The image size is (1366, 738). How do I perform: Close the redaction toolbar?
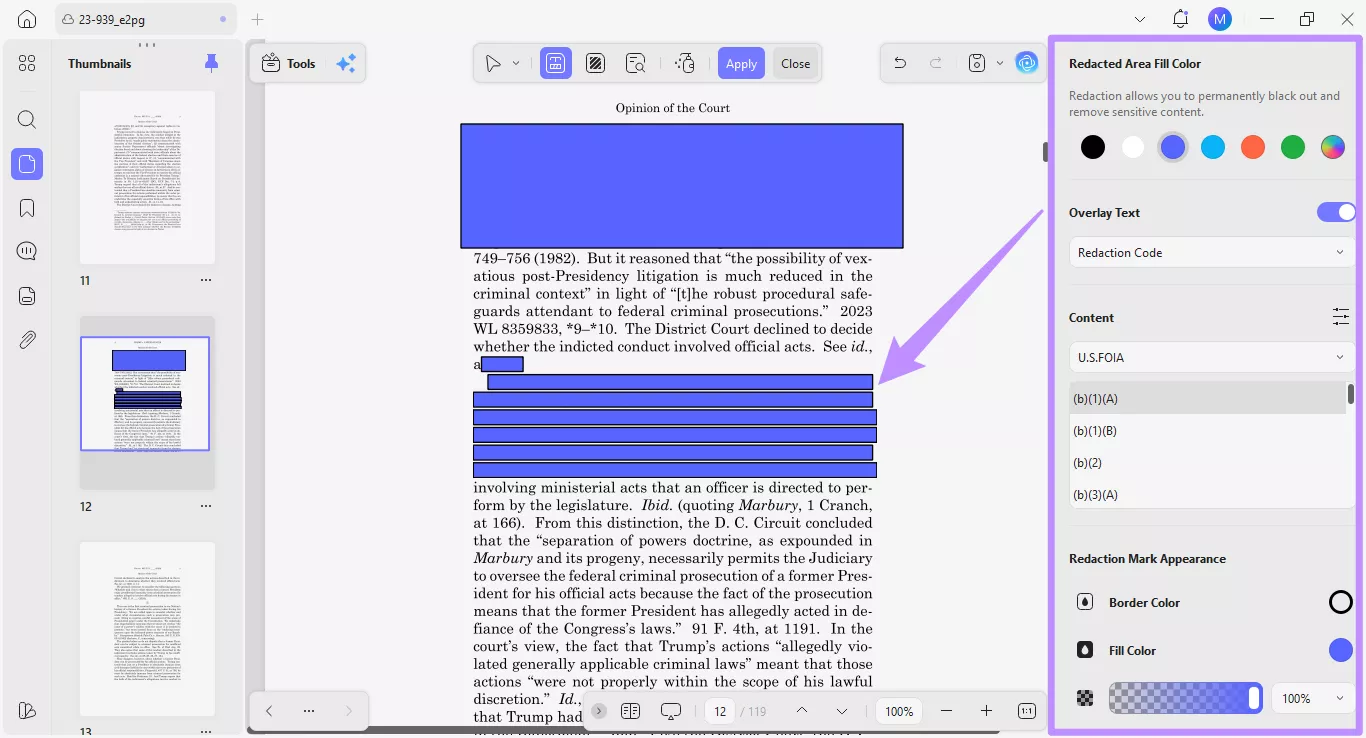[795, 62]
